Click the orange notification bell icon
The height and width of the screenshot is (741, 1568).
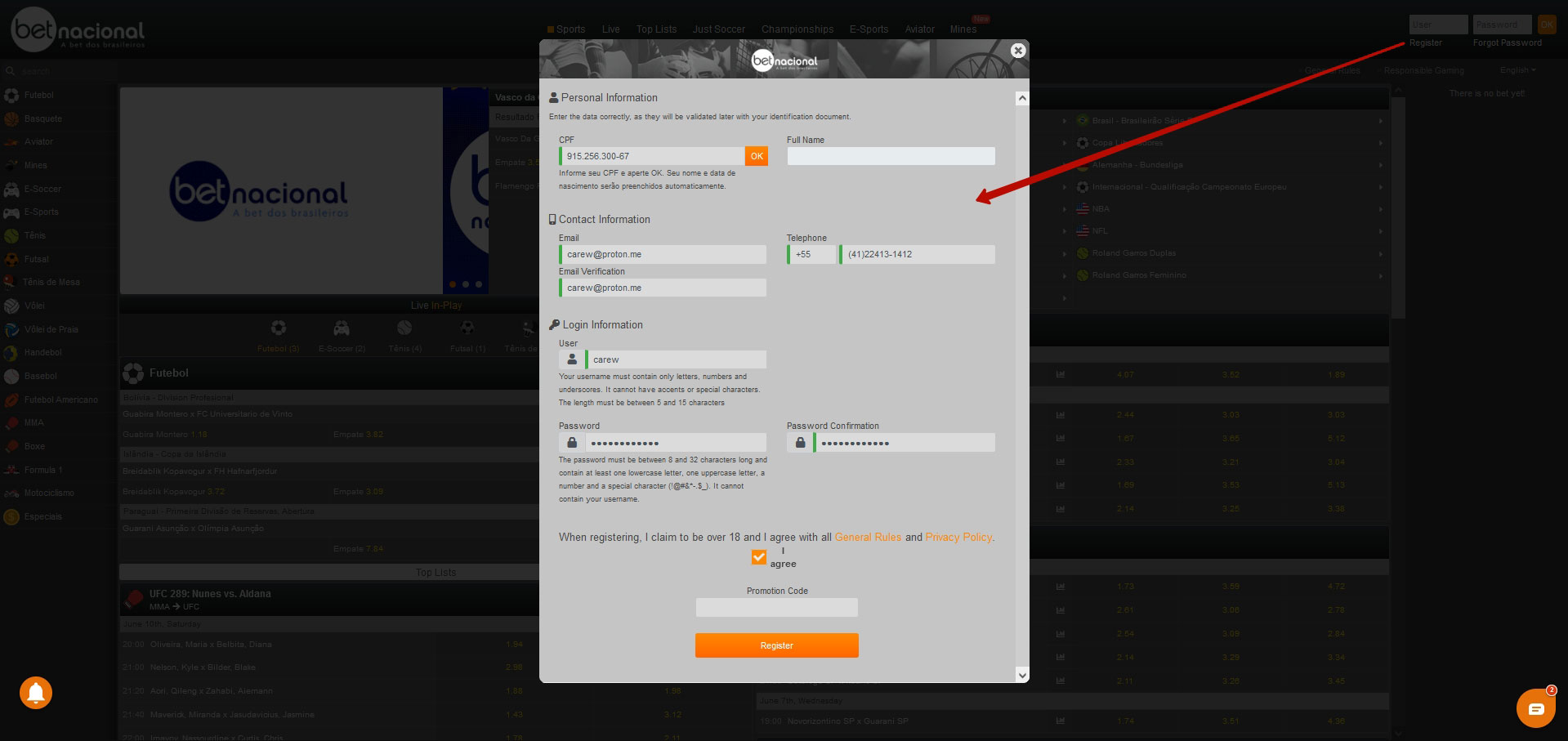point(36,694)
